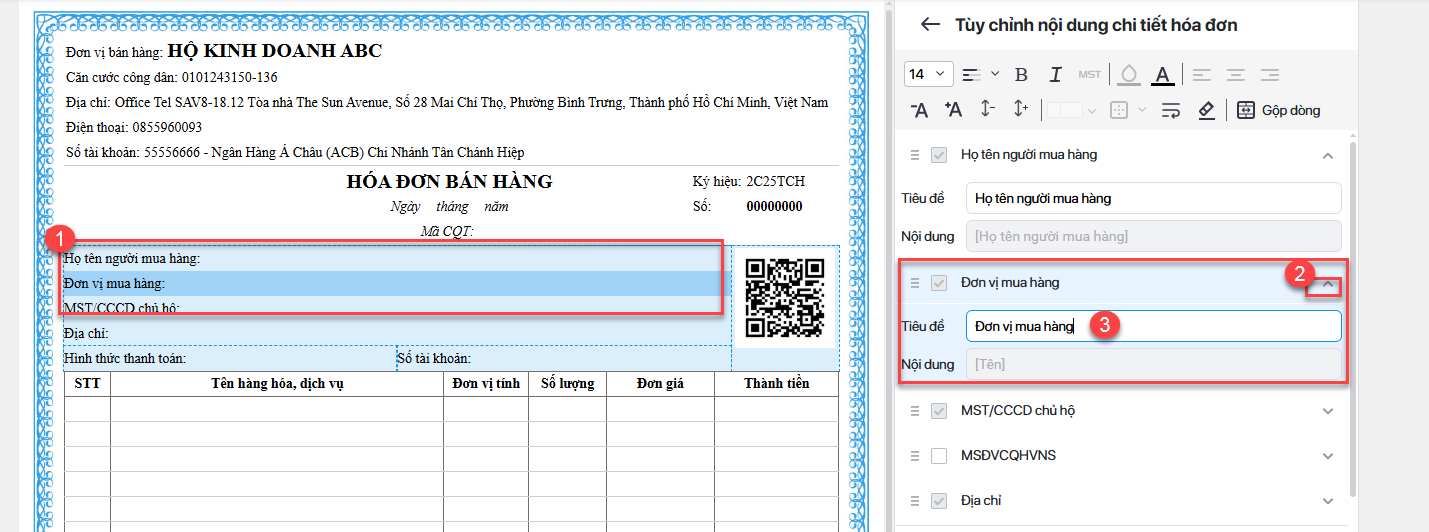This screenshot has width=1429, height=532.
Task: Toggle italic text formatting
Action: click(1055, 75)
